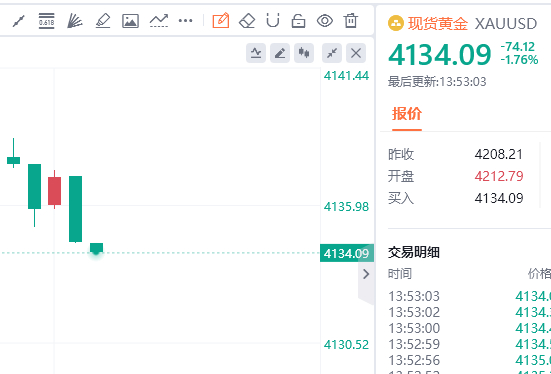The image size is (551, 374).
Task: Click the -74.12 price change value
Action: point(517,47)
